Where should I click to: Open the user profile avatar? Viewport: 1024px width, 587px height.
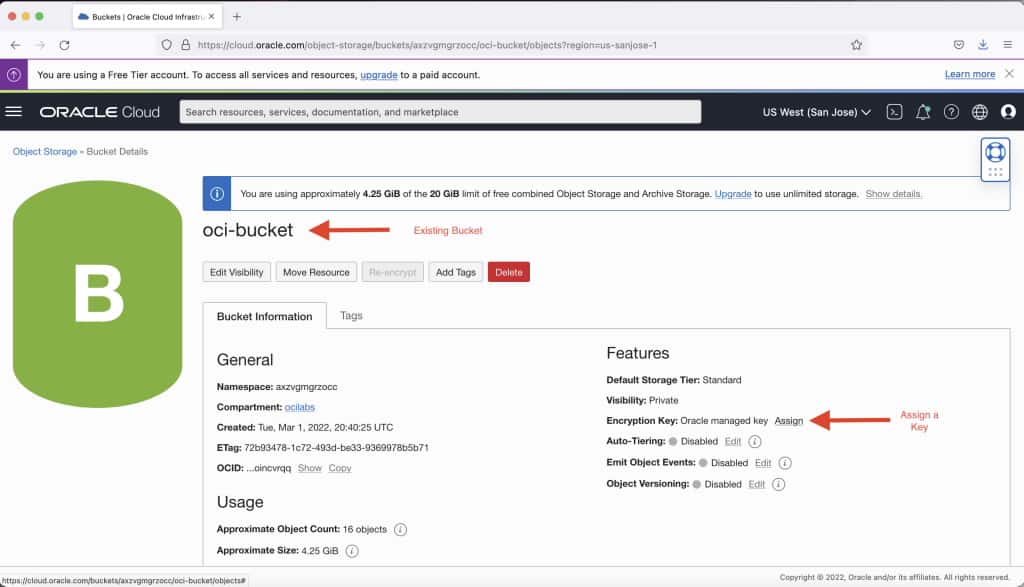(1008, 112)
